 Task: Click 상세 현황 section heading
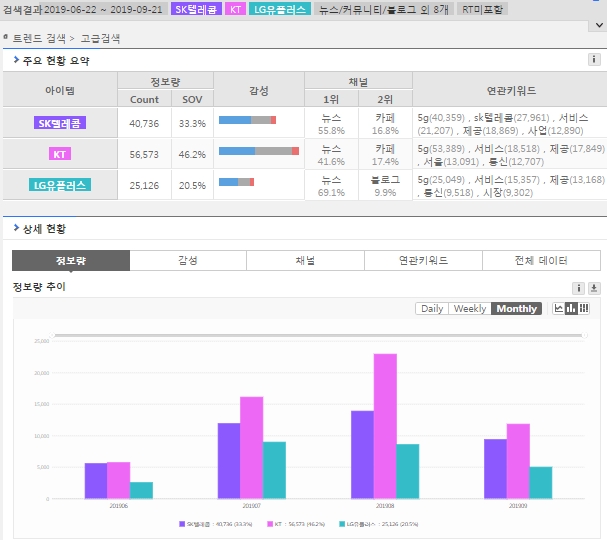[x=44, y=229]
